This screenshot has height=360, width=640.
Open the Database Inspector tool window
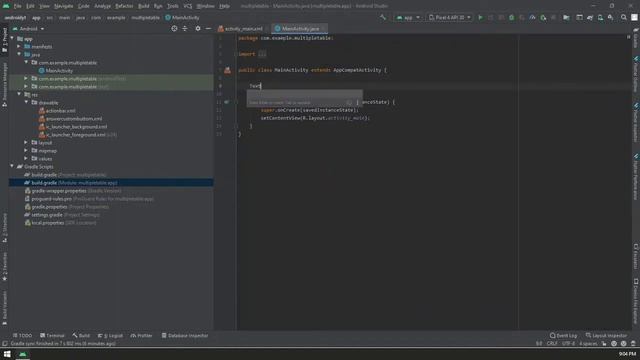185,336
